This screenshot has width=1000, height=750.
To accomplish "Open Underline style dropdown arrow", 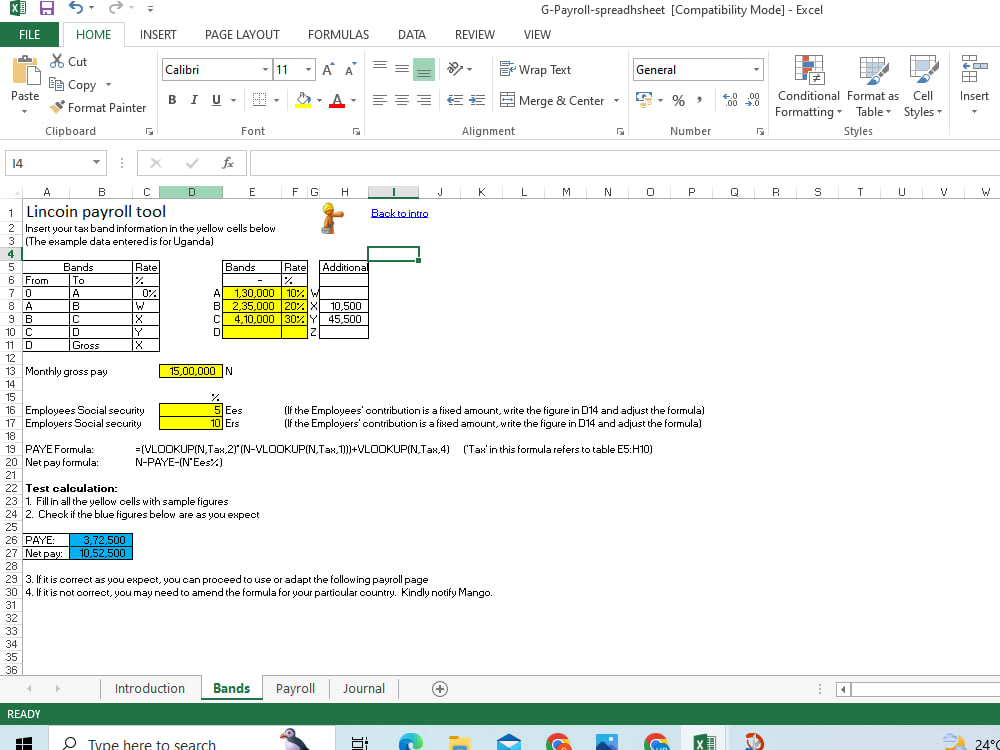I will coord(233,101).
